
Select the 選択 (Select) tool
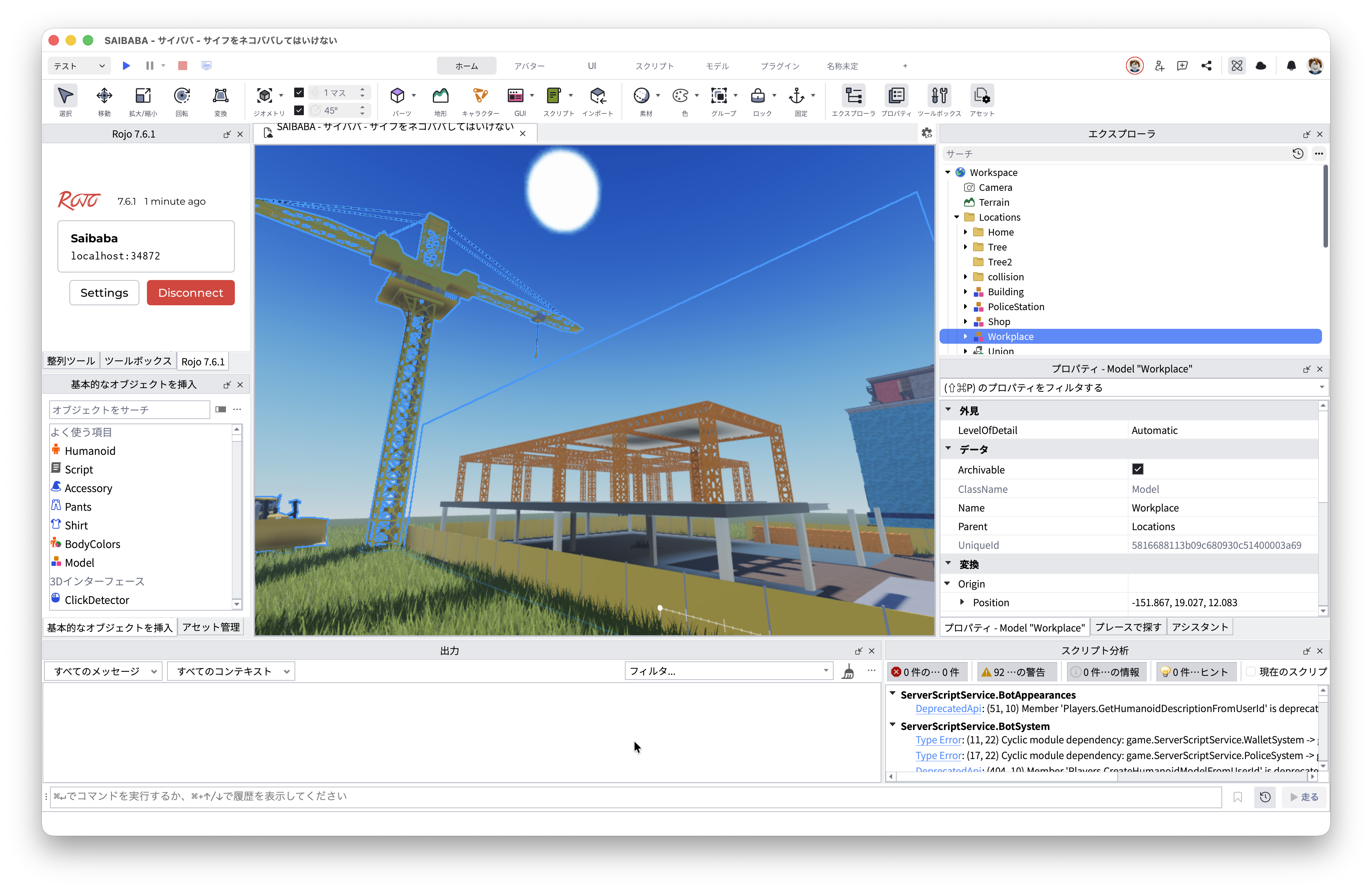pos(65,96)
